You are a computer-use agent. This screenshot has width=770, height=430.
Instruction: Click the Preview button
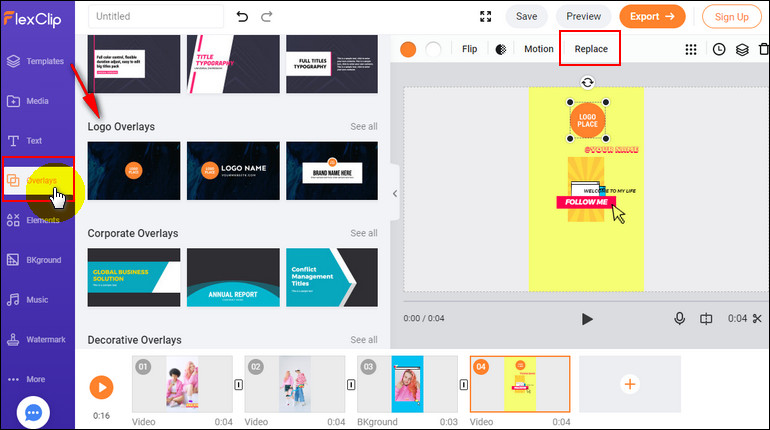[x=583, y=17]
